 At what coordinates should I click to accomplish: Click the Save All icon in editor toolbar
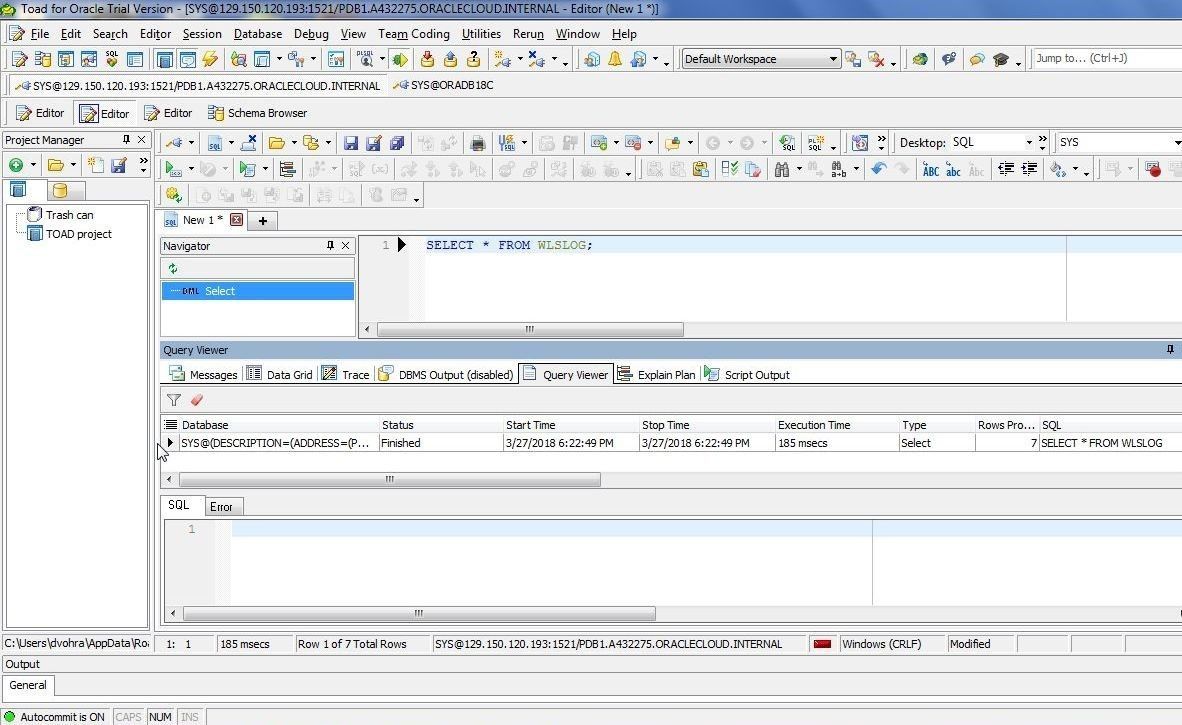[397, 142]
